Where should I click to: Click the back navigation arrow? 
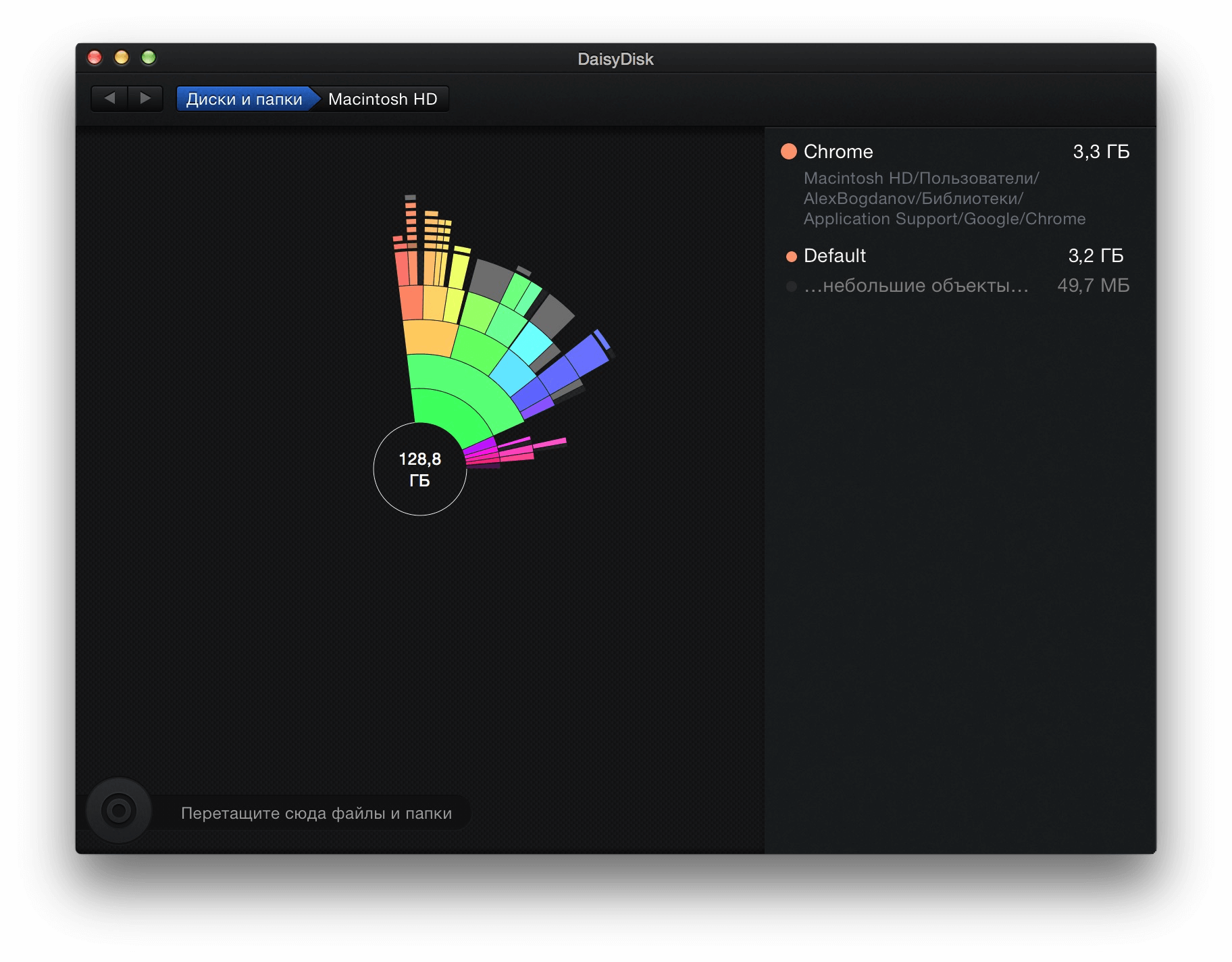pos(109,99)
